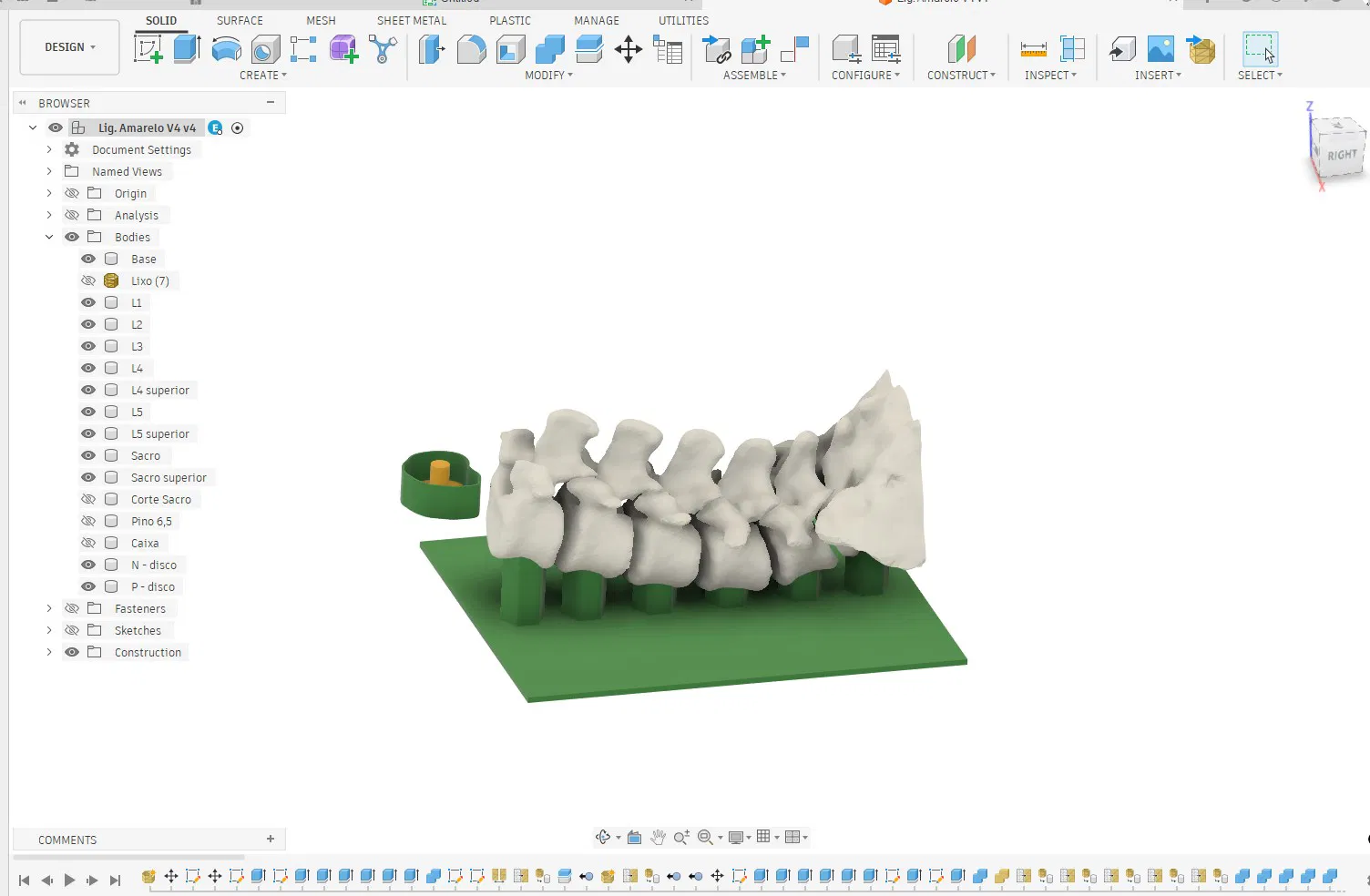Image resolution: width=1370 pixels, height=896 pixels.
Task: Hide the L4 superior body
Action: [88, 390]
